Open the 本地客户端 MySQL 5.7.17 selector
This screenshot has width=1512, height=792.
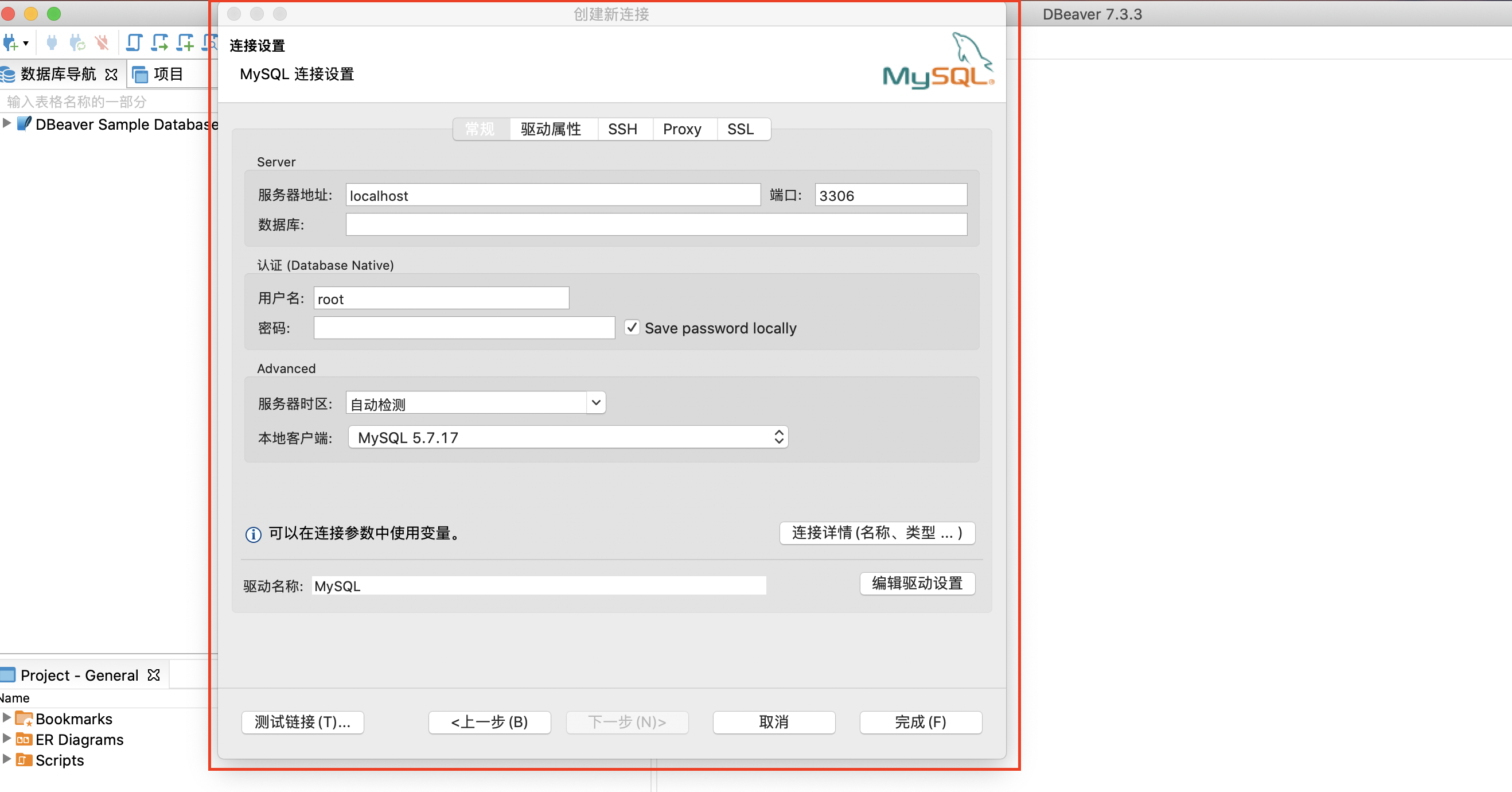point(568,437)
